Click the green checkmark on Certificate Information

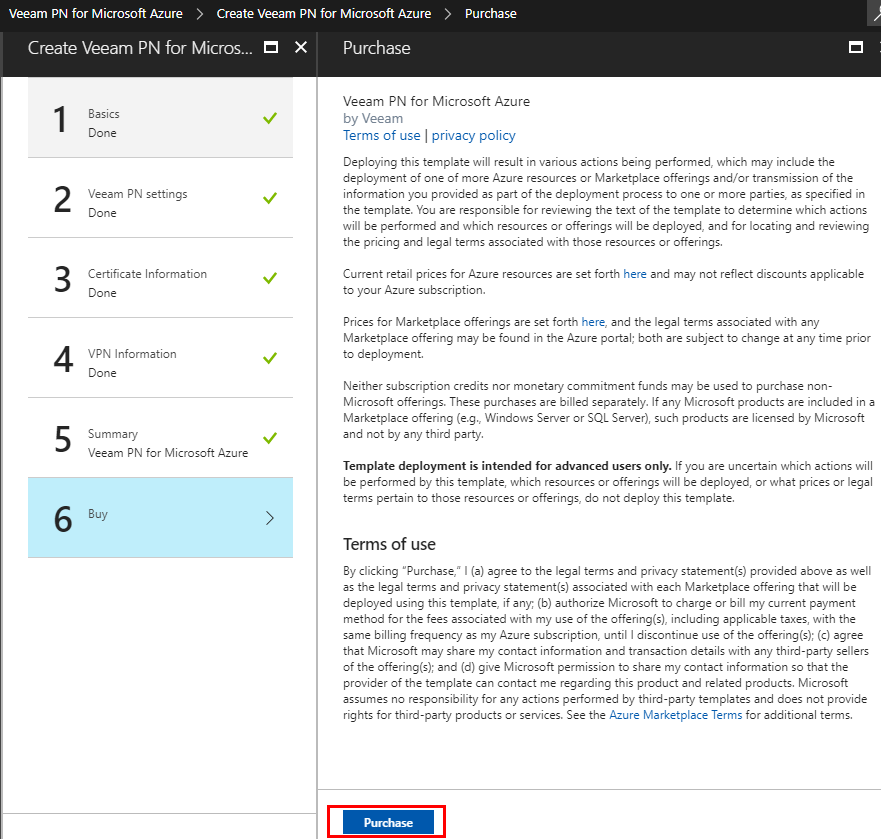270,278
